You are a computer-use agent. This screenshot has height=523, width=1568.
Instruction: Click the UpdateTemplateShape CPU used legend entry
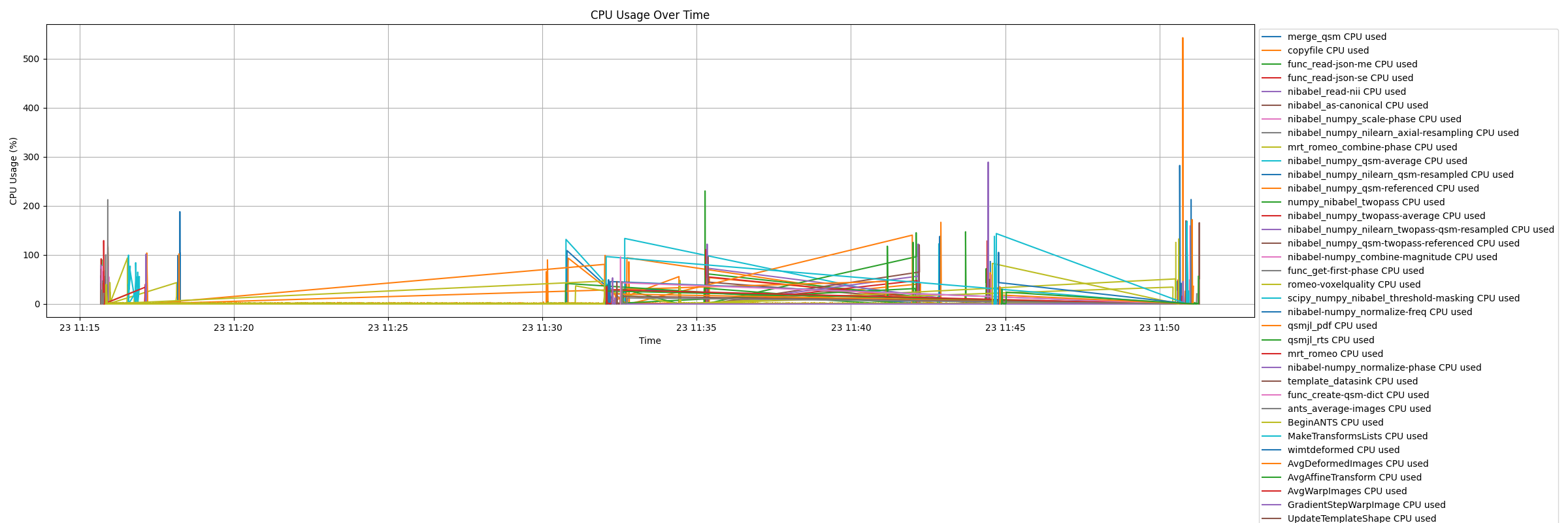(1348, 518)
